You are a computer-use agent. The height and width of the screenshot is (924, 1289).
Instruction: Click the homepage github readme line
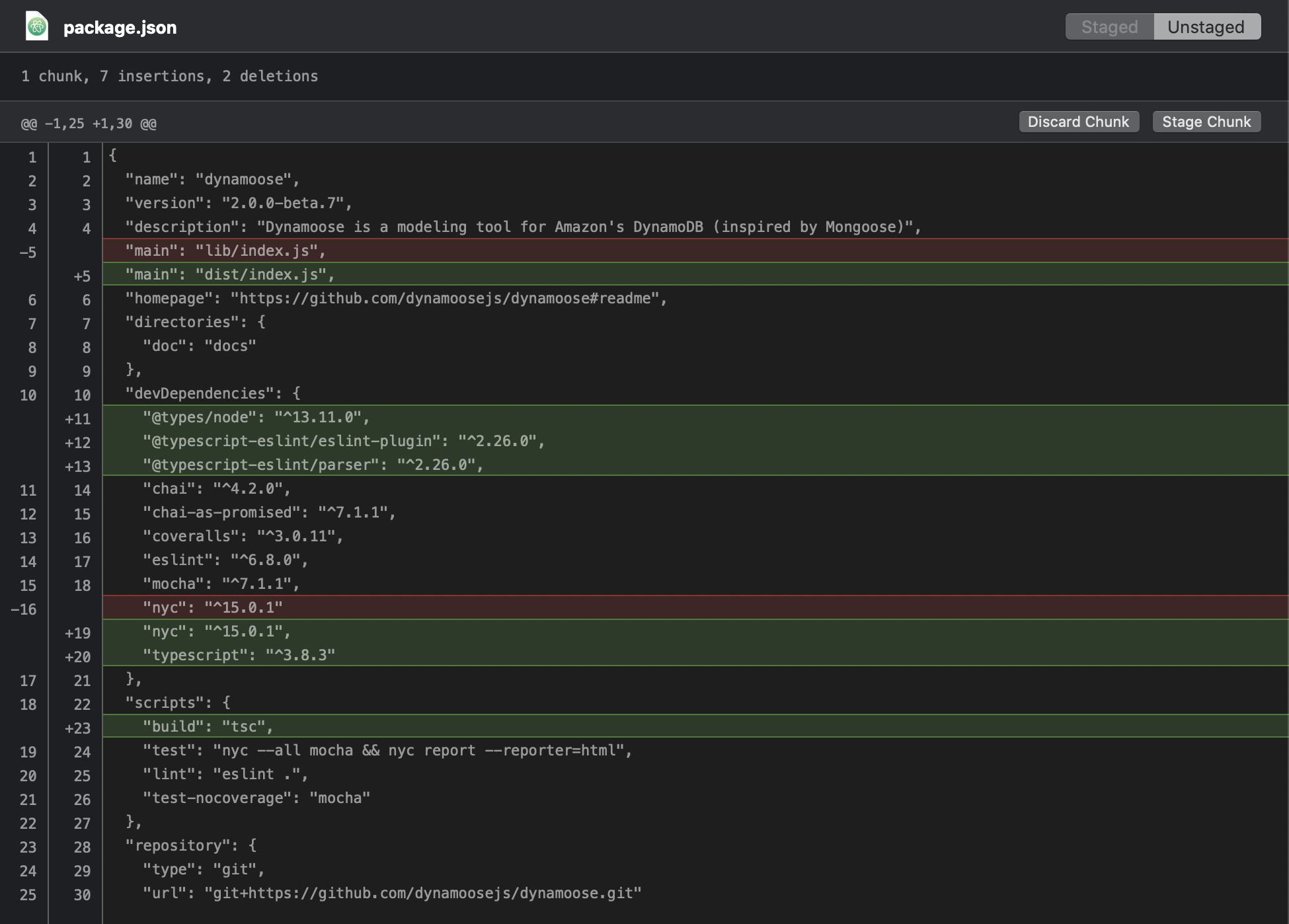[x=393, y=298]
